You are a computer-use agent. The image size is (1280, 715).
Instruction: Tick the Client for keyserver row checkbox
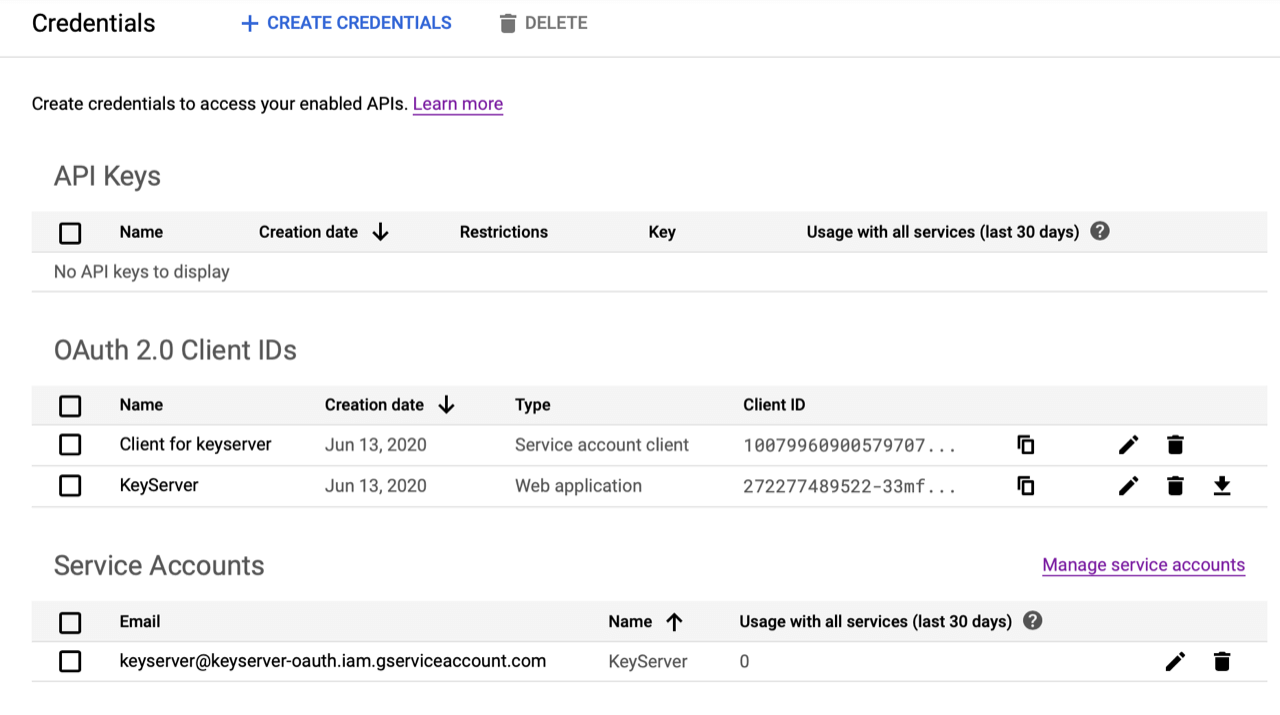(x=70, y=445)
